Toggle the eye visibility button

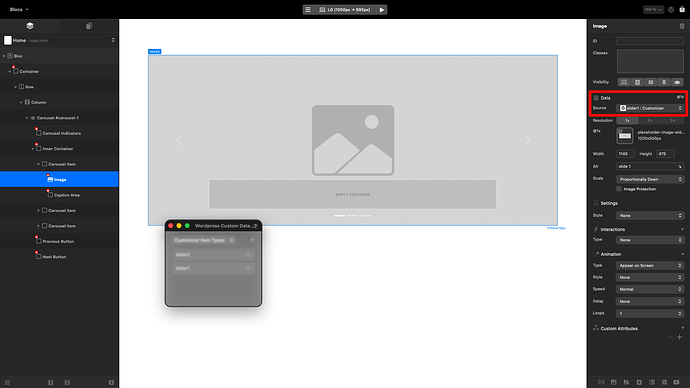pos(677,82)
